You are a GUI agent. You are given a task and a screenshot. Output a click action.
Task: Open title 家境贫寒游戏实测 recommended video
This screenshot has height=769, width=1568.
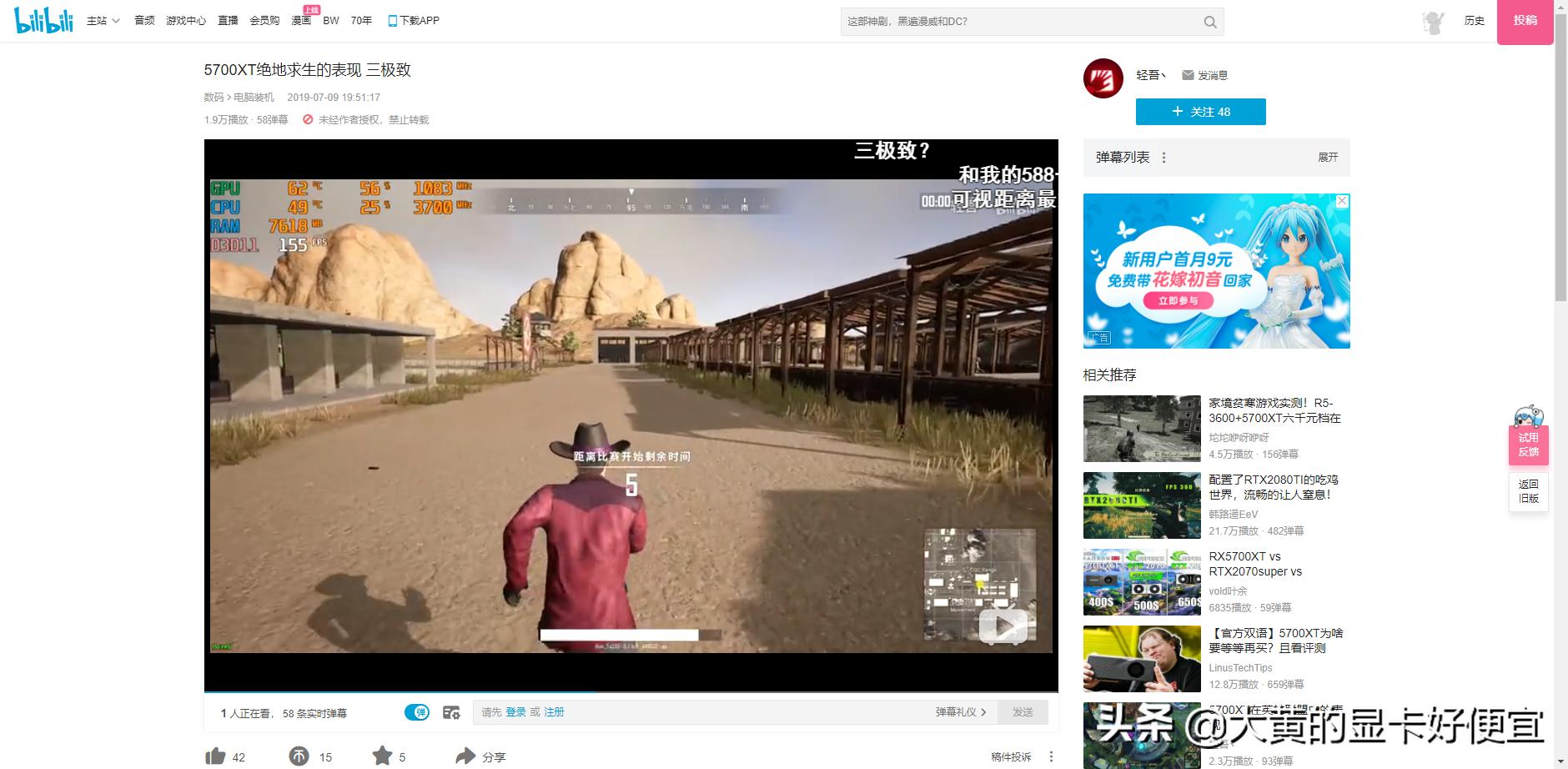1275,410
